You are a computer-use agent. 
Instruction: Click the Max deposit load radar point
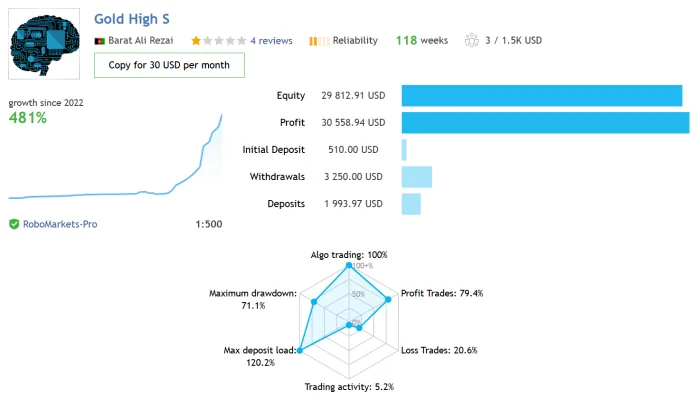300,350
